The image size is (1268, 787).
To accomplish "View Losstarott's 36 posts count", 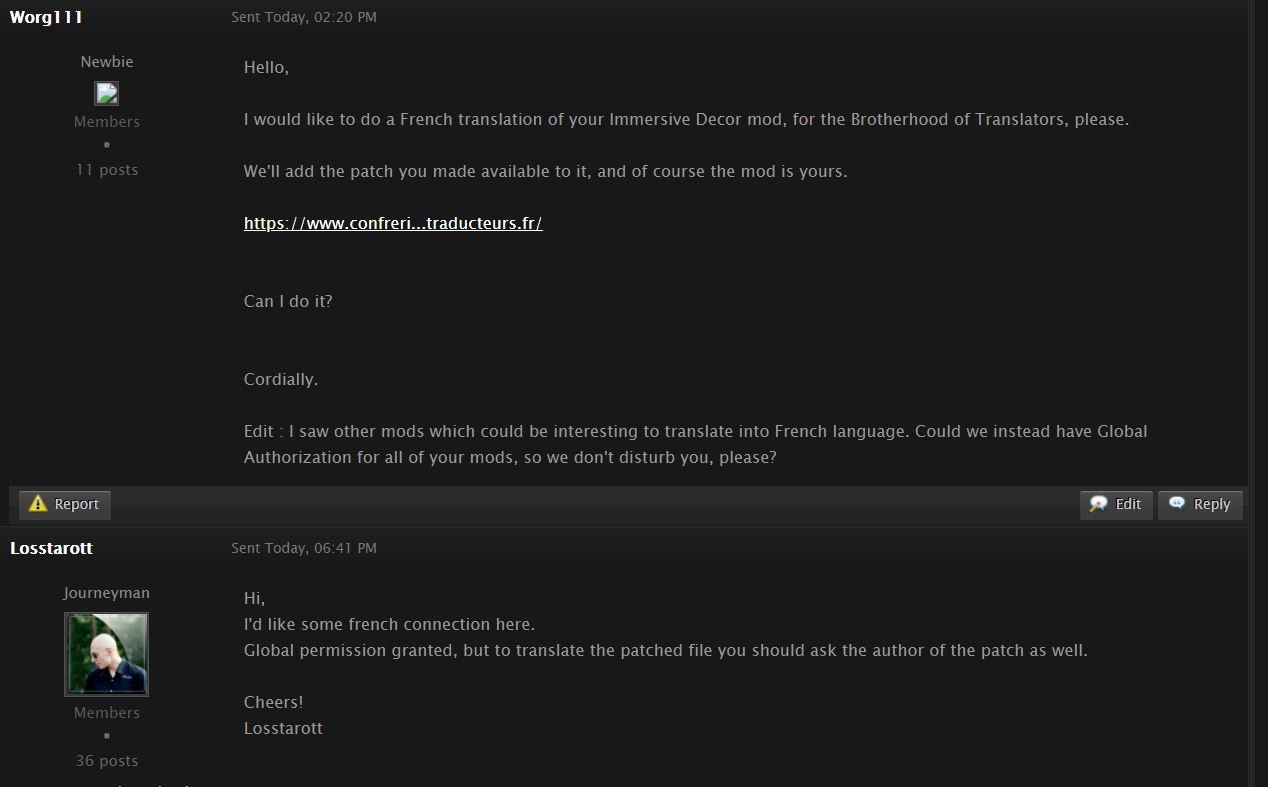I will (x=107, y=761).
